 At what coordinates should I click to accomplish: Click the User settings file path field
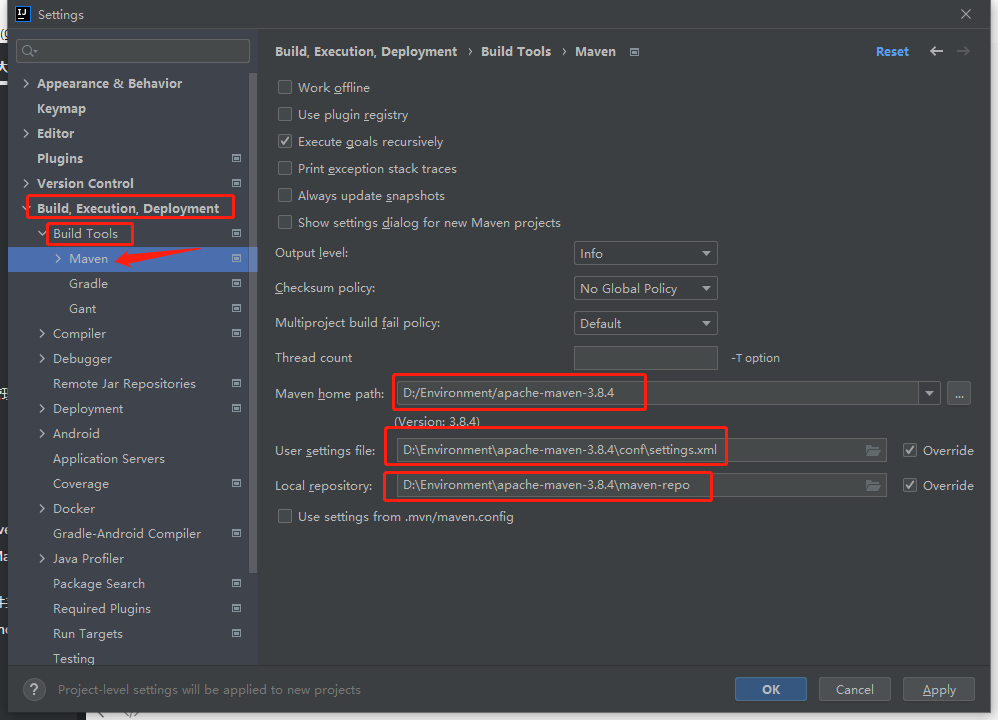641,450
